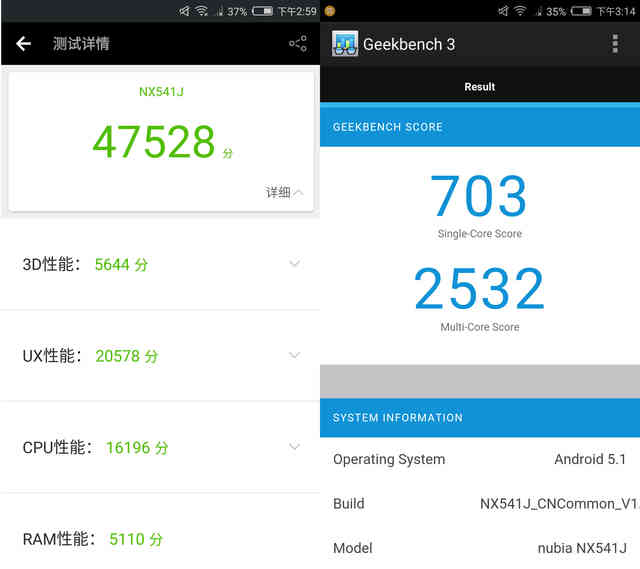The image size is (640, 569).
Task: Tap the 下午3:14 clock in the right status bar
Action: point(616,11)
